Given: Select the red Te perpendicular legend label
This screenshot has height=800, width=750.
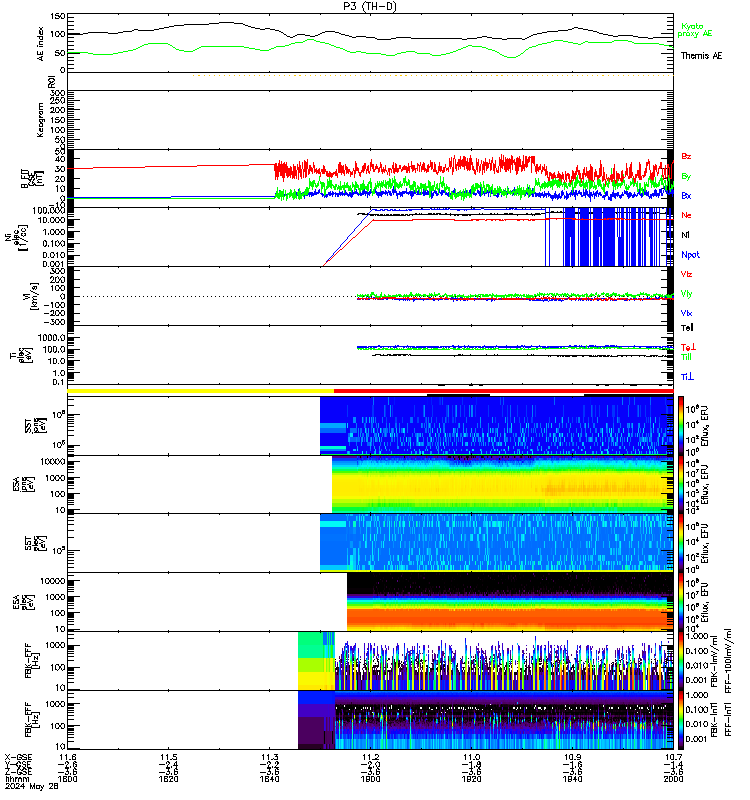Looking at the screenshot, I should pos(688,347).
